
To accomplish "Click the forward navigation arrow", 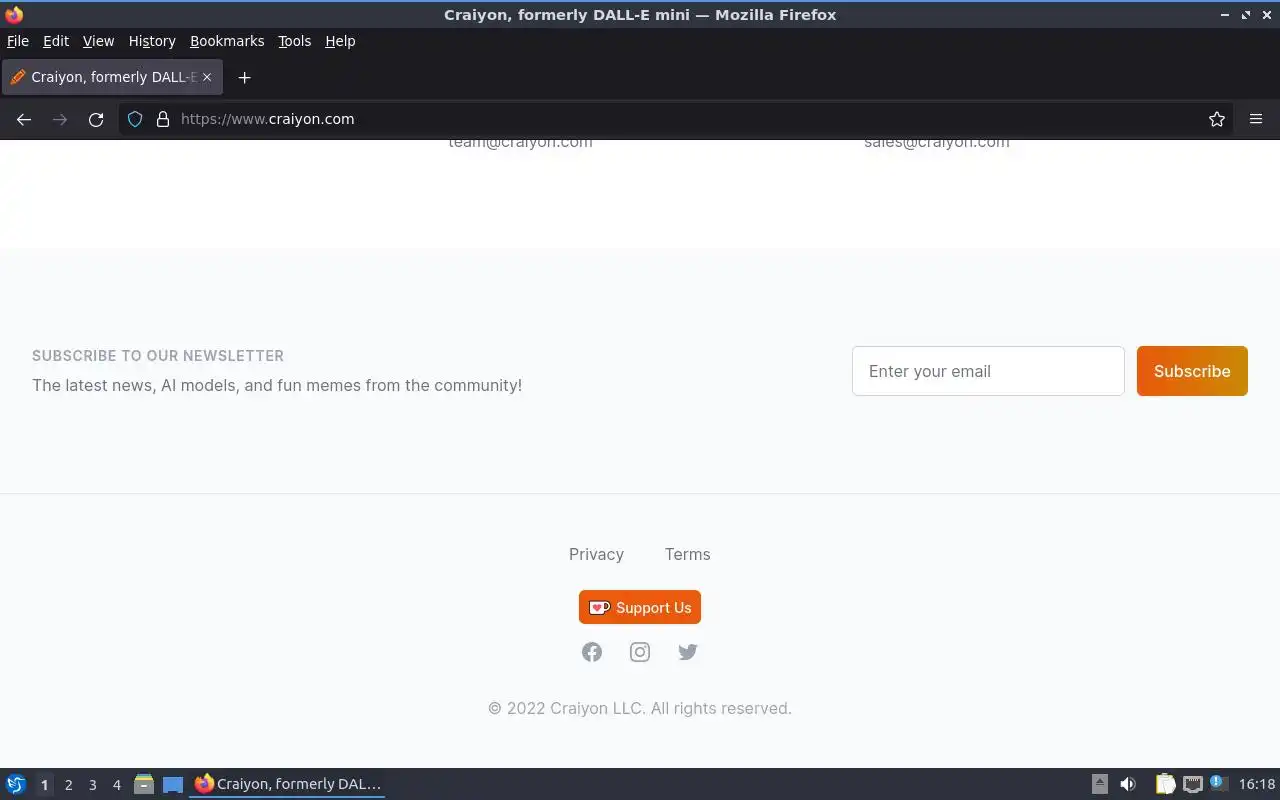I will point(60,119).
